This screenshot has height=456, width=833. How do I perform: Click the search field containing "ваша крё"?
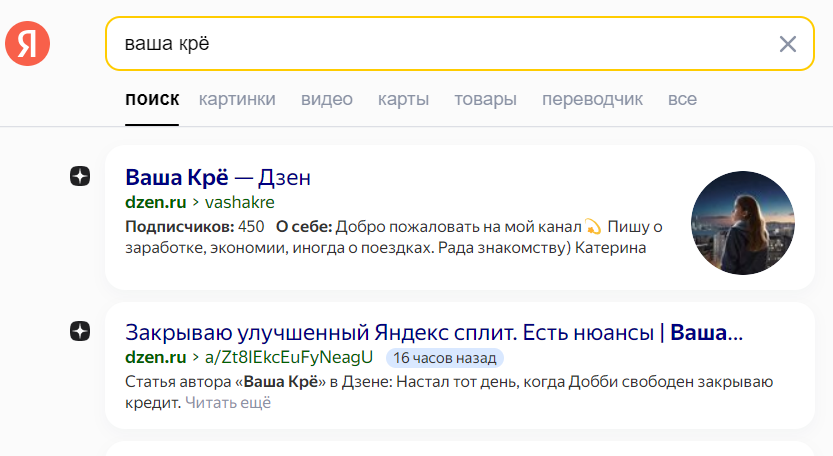(x=460, y=44)
